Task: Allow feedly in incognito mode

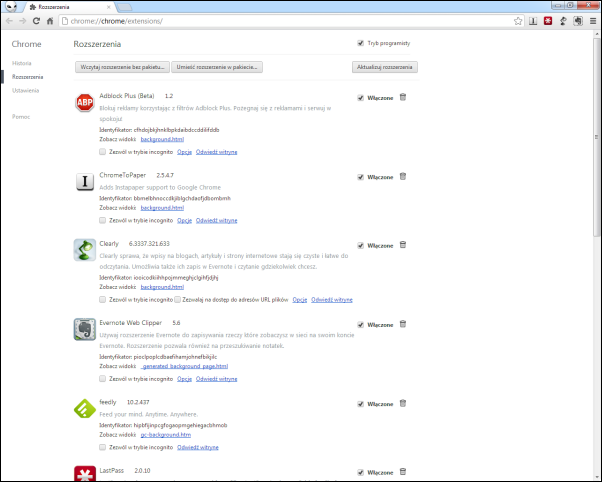Action: point(103,447)
